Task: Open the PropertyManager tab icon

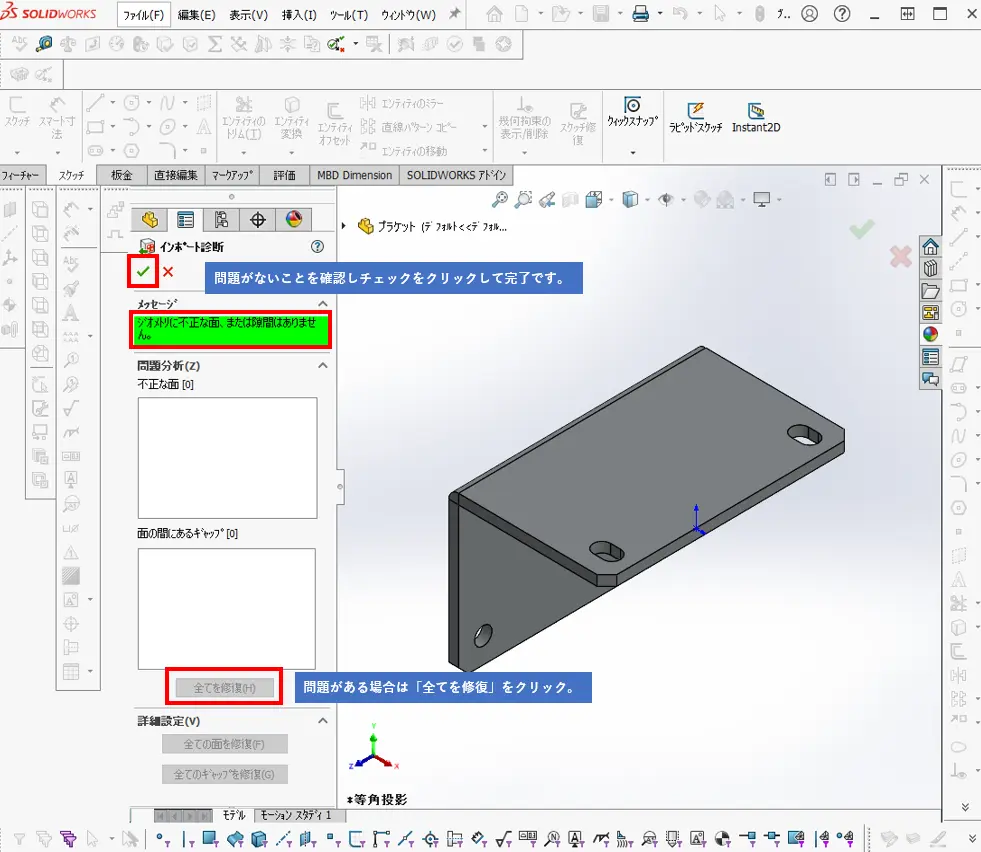Action: (x=186, y=220)
